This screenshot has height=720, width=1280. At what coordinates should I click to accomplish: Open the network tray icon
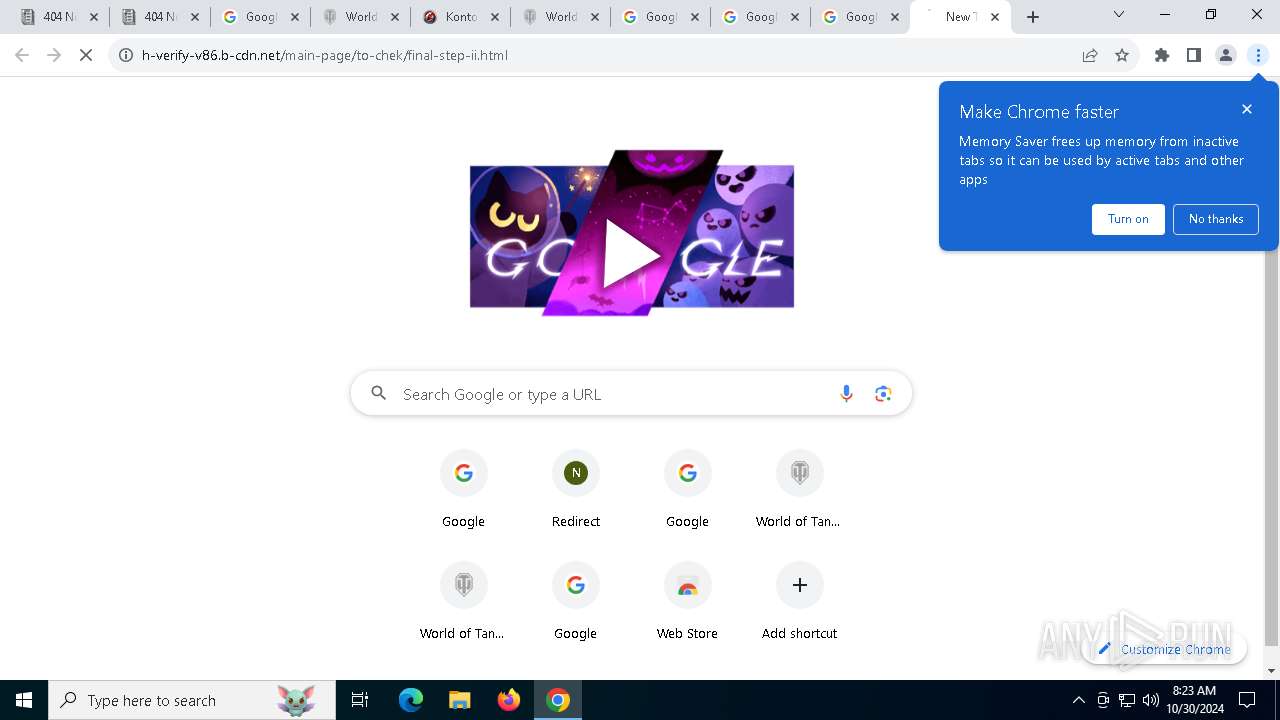coord(1126,700)
